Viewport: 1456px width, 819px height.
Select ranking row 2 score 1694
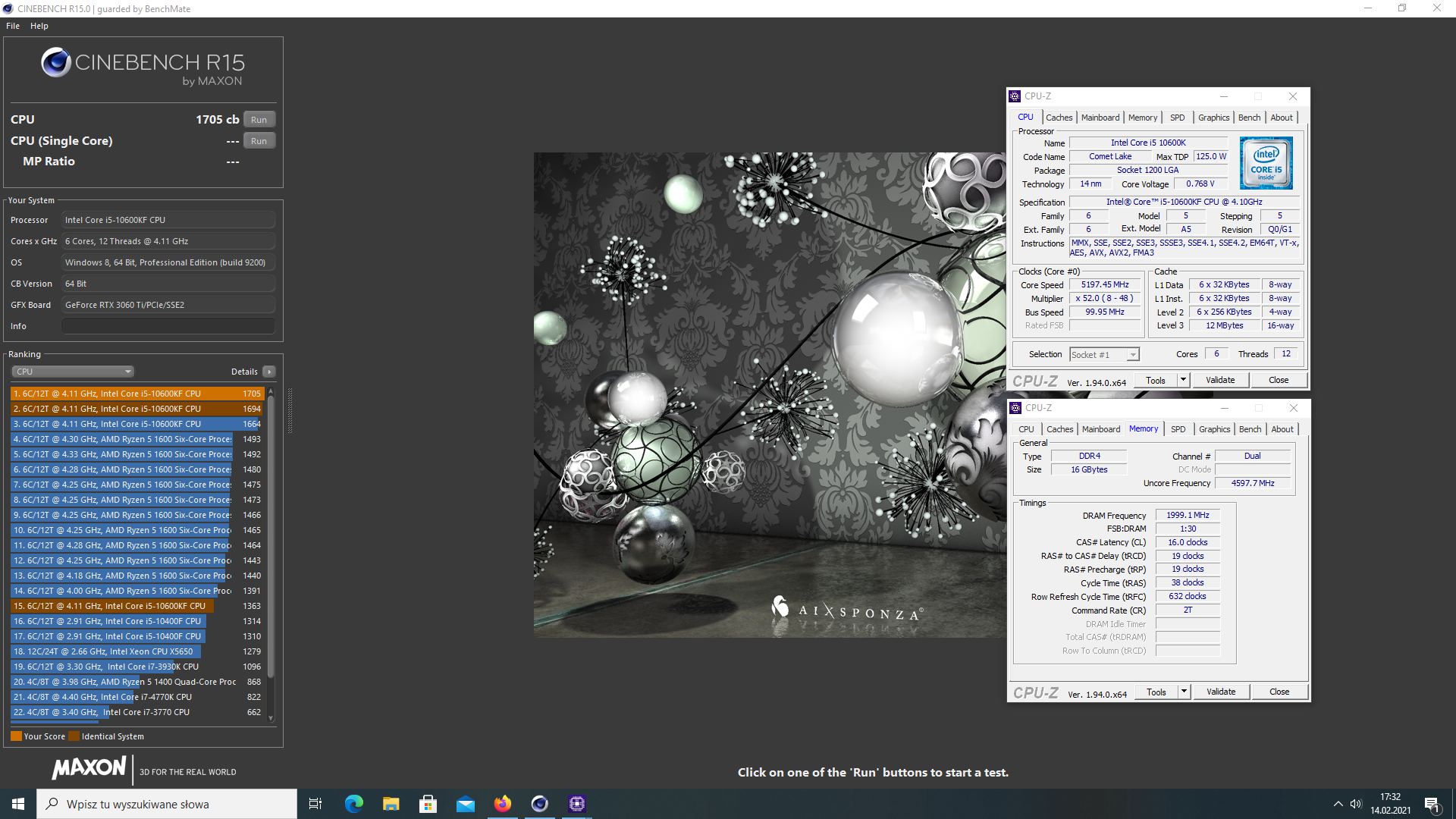137,409
